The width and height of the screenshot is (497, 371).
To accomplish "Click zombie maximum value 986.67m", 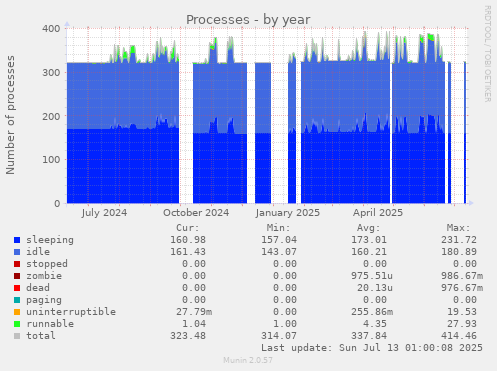I will 462,276.
